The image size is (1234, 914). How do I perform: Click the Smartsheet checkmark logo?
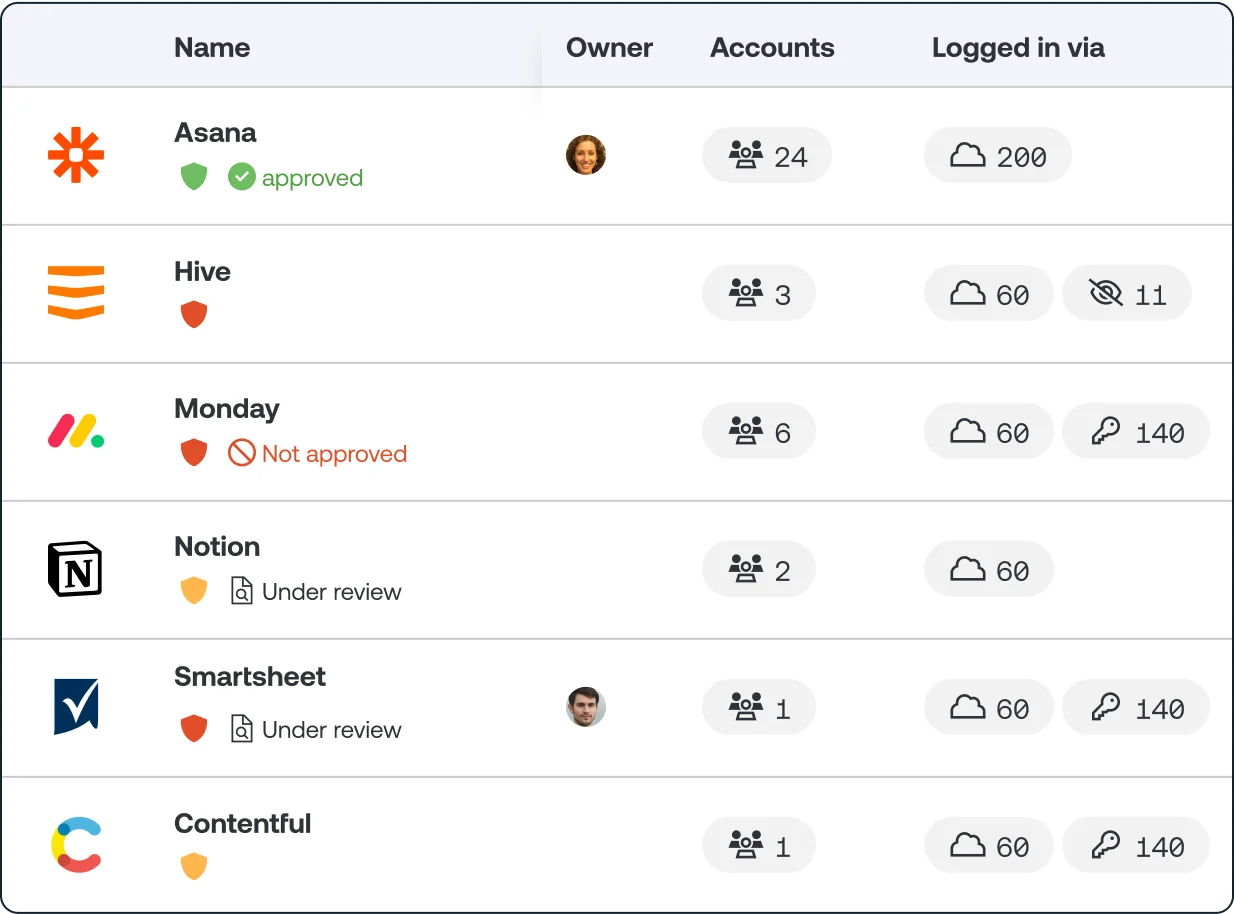click(76, 707)
